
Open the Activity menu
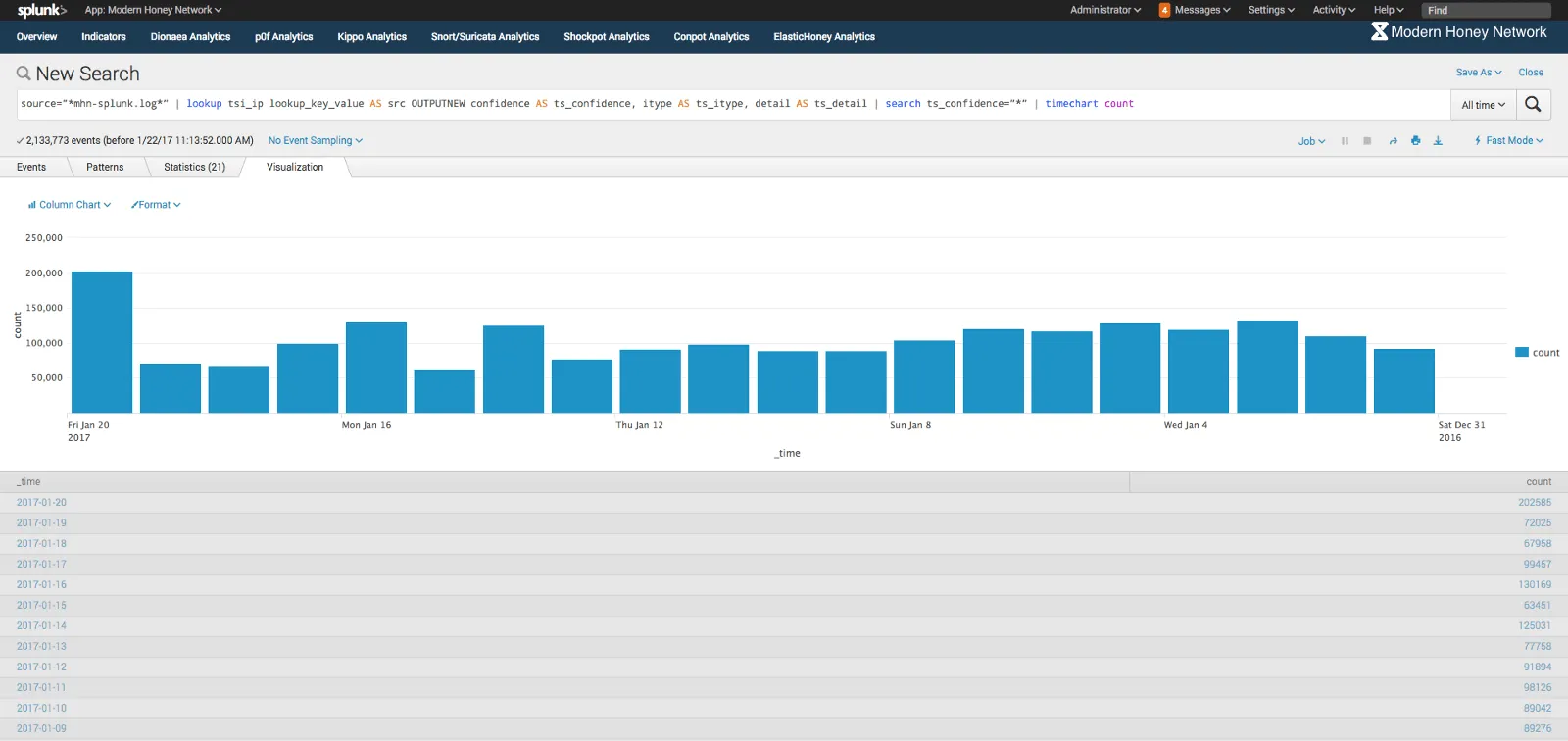(x=1334, y=10)
